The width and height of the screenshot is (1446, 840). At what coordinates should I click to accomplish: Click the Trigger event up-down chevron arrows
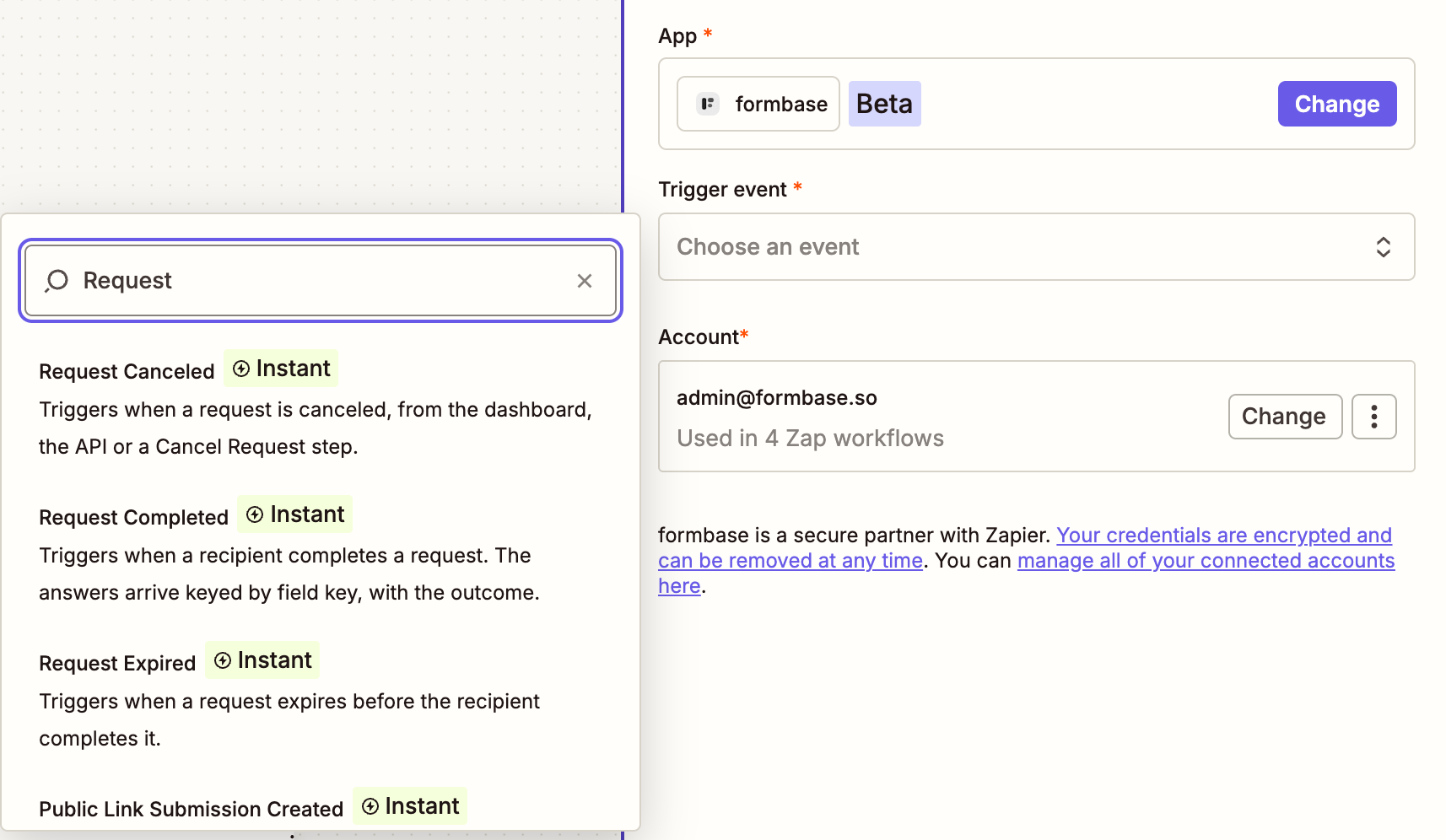point(1383,247)
